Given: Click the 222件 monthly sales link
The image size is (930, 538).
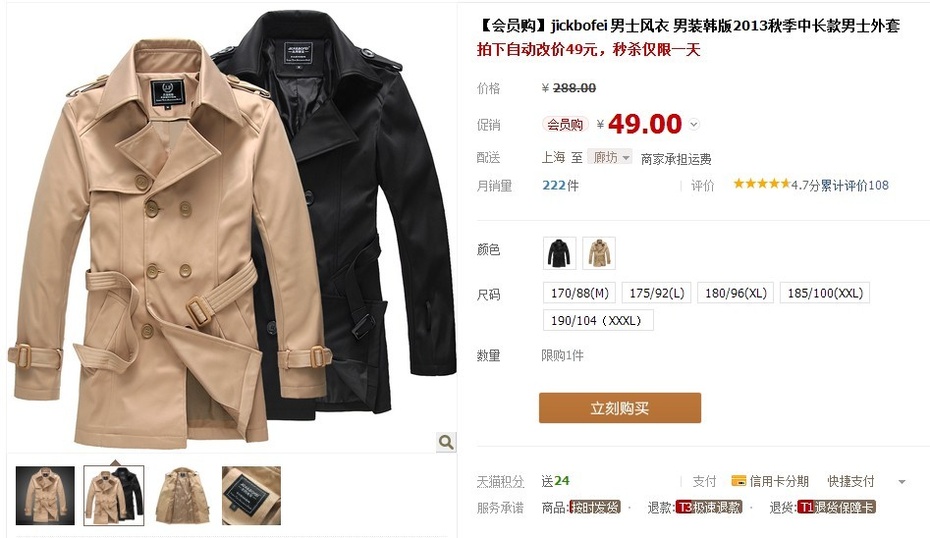Looking at the screenshot, I should [560, 186].
